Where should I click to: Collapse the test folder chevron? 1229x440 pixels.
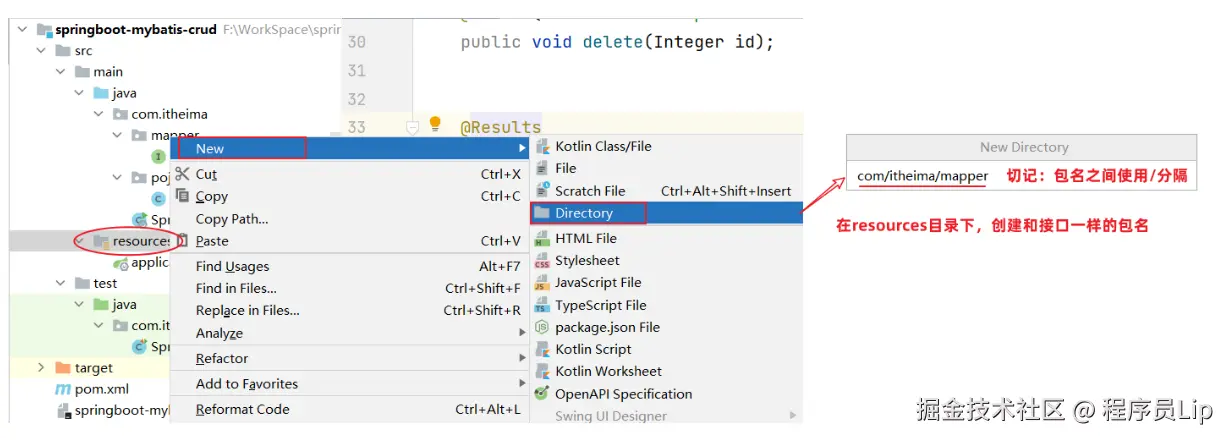pyautogui.click(x=60, y=283)
